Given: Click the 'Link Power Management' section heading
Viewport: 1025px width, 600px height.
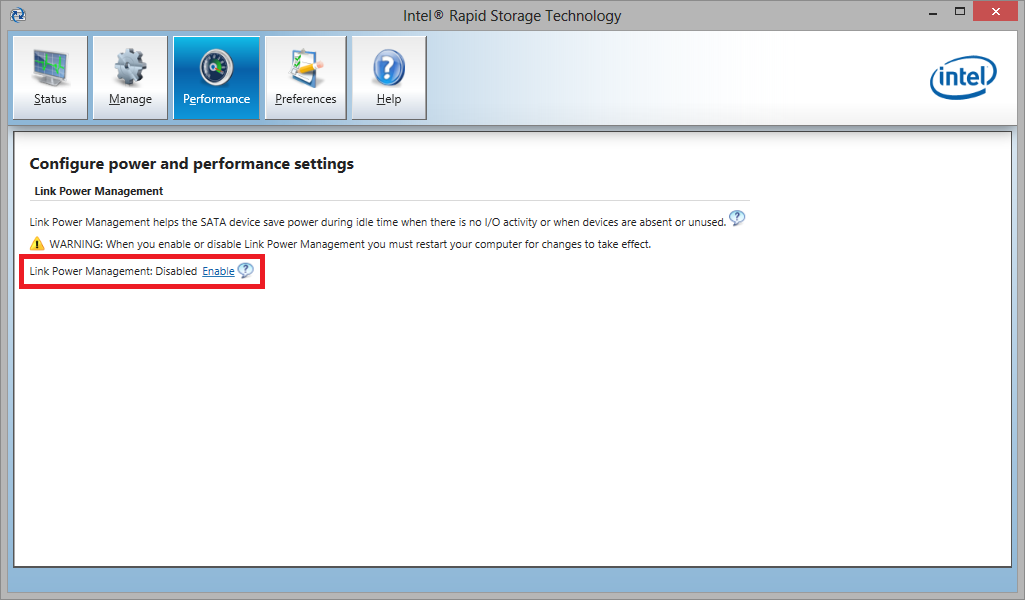Looking at the screenshot, I should [x=99, y=191].
